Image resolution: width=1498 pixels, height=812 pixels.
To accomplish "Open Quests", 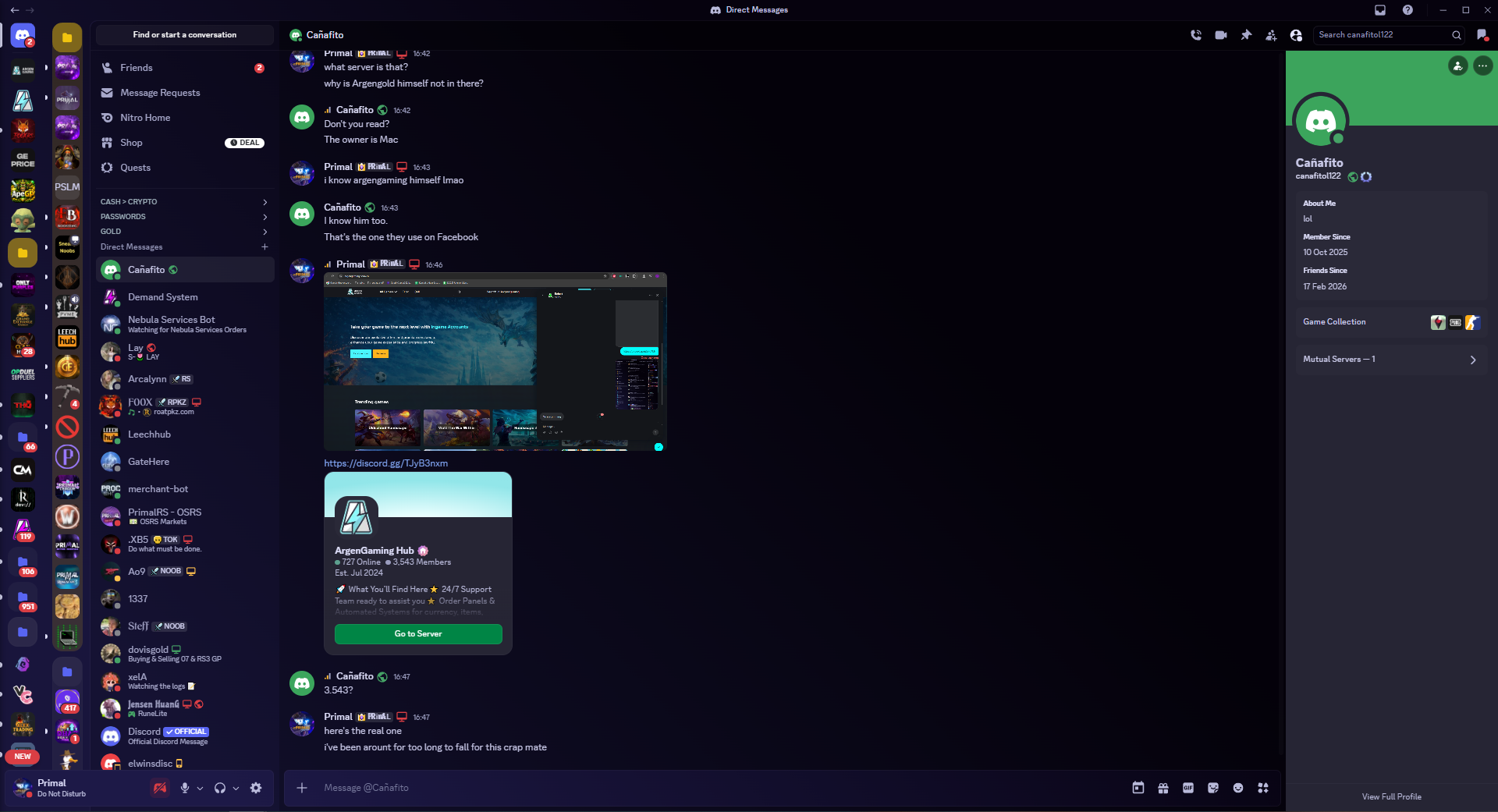I will click(185, 168).
